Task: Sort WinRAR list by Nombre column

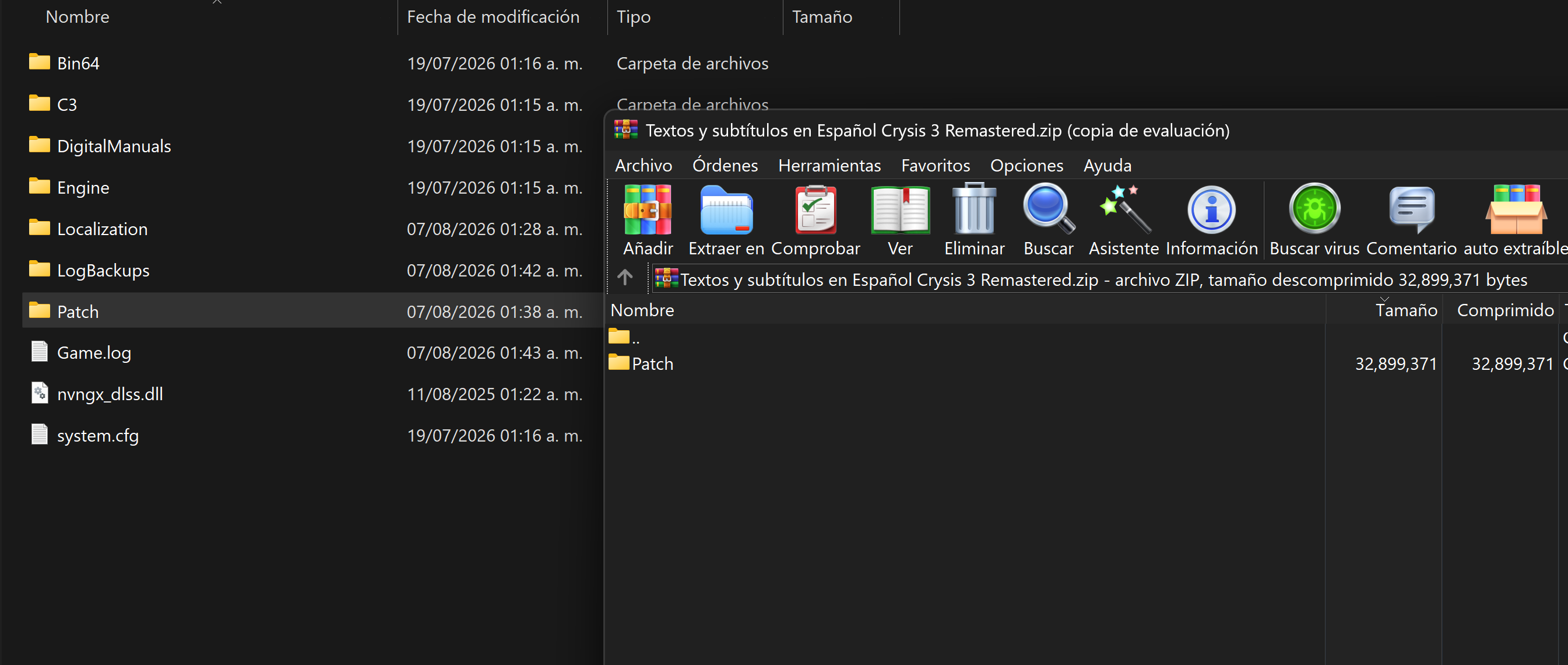Action: [x=642, y=310]
